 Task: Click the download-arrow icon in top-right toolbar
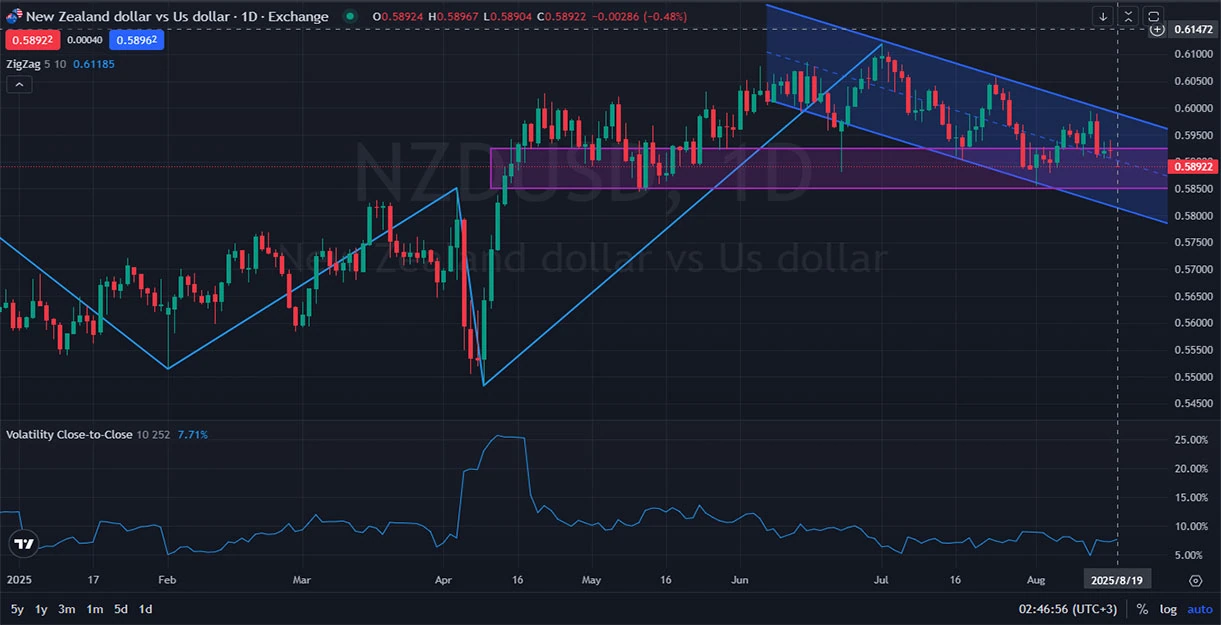pyautogui.click(x=1103, y=16)
